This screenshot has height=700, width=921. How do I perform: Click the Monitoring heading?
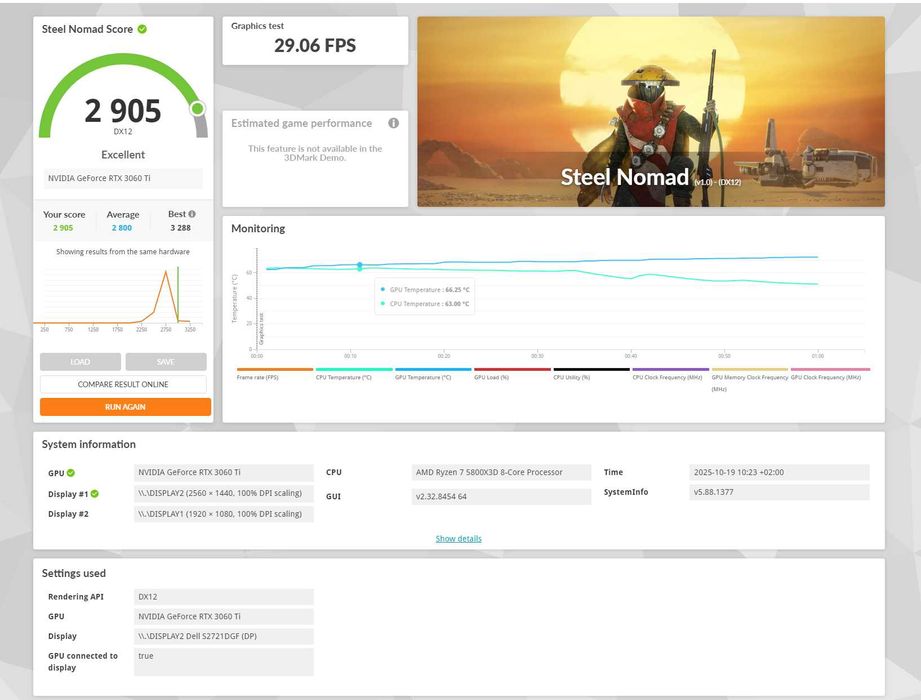coord(258,228)
